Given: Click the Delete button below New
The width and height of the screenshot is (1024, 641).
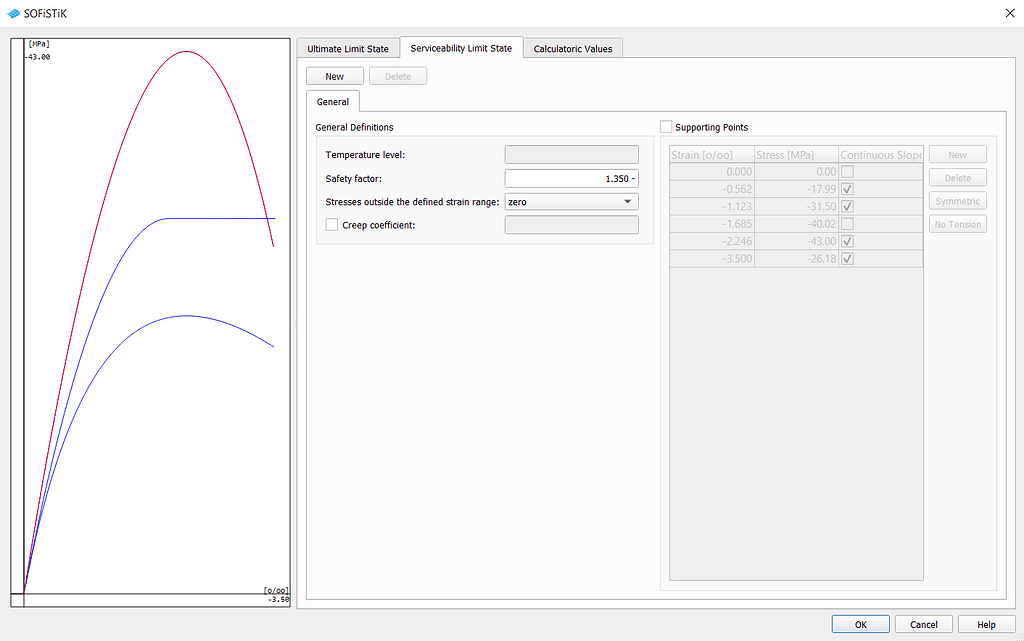Looking at the screenshot, I should 397,75.
